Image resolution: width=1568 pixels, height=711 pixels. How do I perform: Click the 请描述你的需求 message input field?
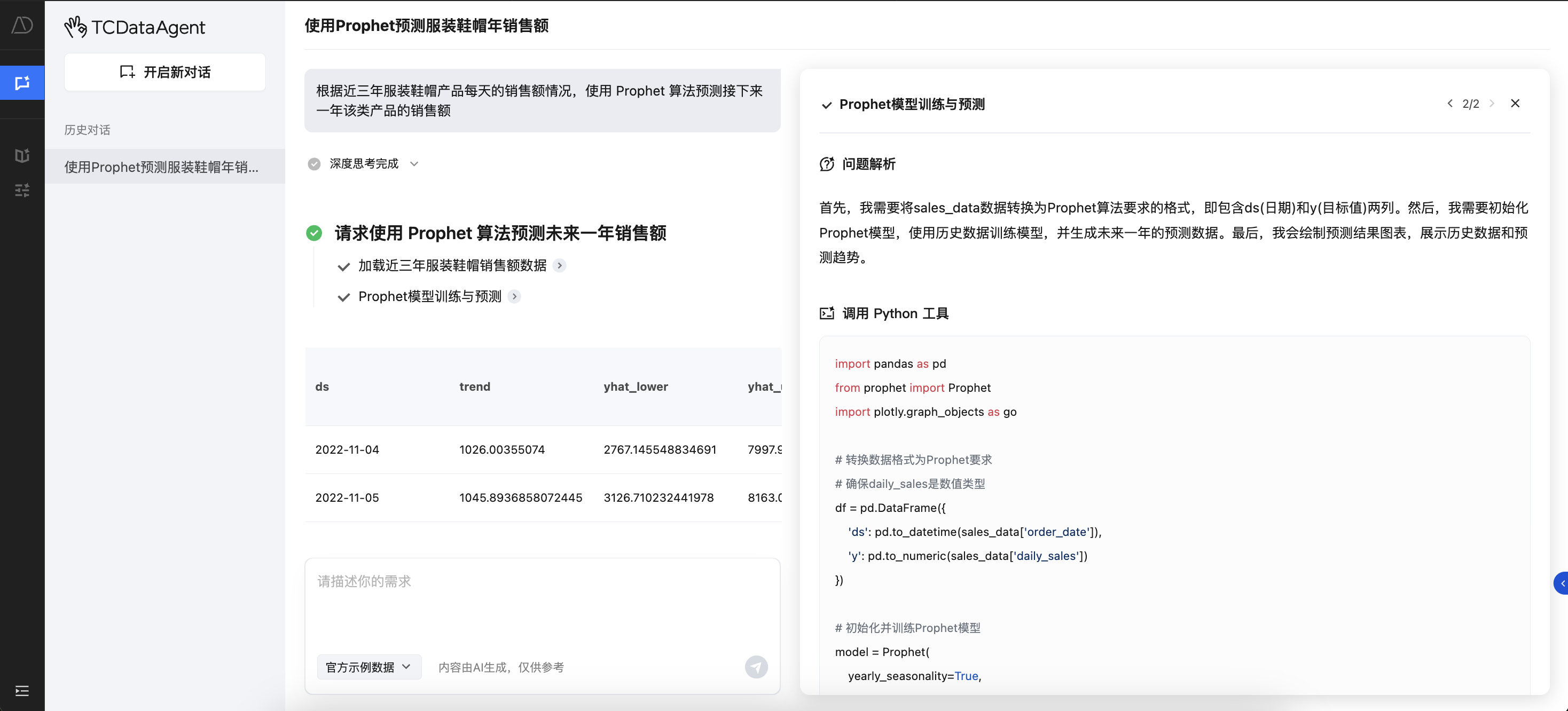(542, 602)
